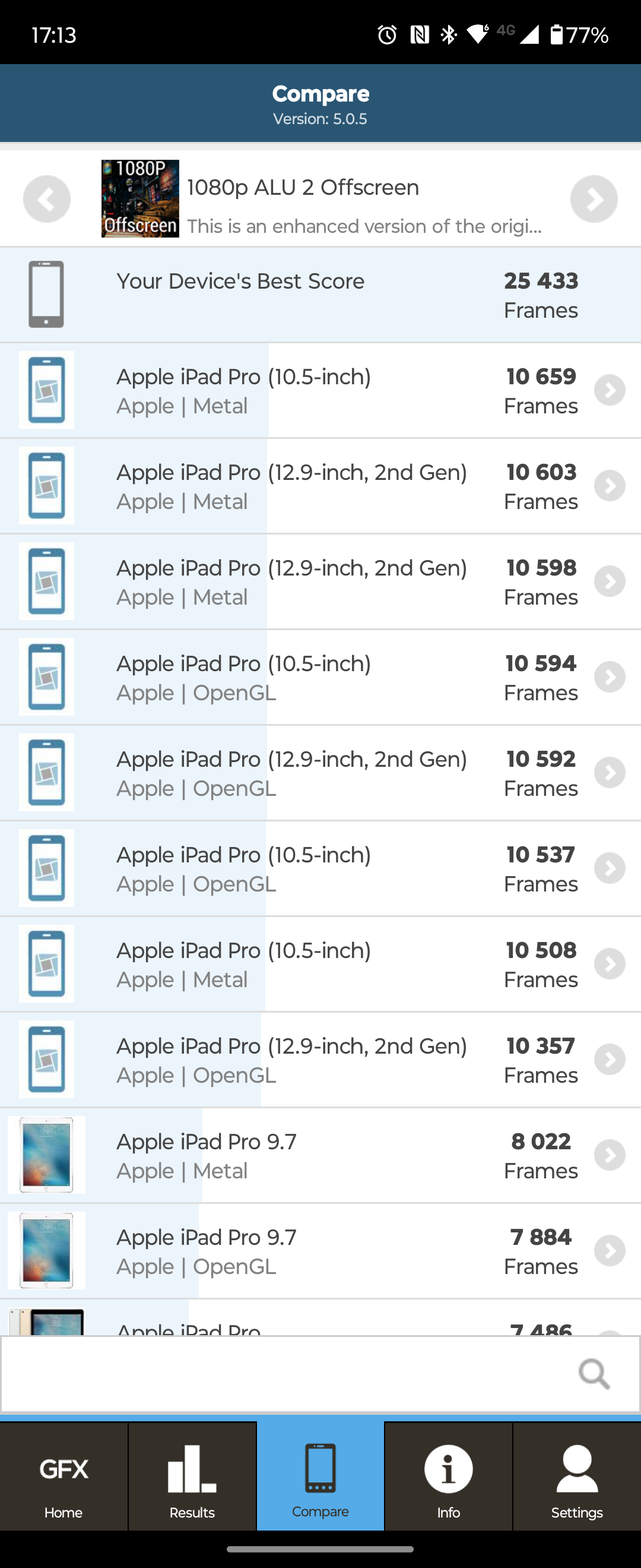Expand the 10 357 Frames iPad result
This screenshot has height=1568, width=641.
pos(610,1059)
